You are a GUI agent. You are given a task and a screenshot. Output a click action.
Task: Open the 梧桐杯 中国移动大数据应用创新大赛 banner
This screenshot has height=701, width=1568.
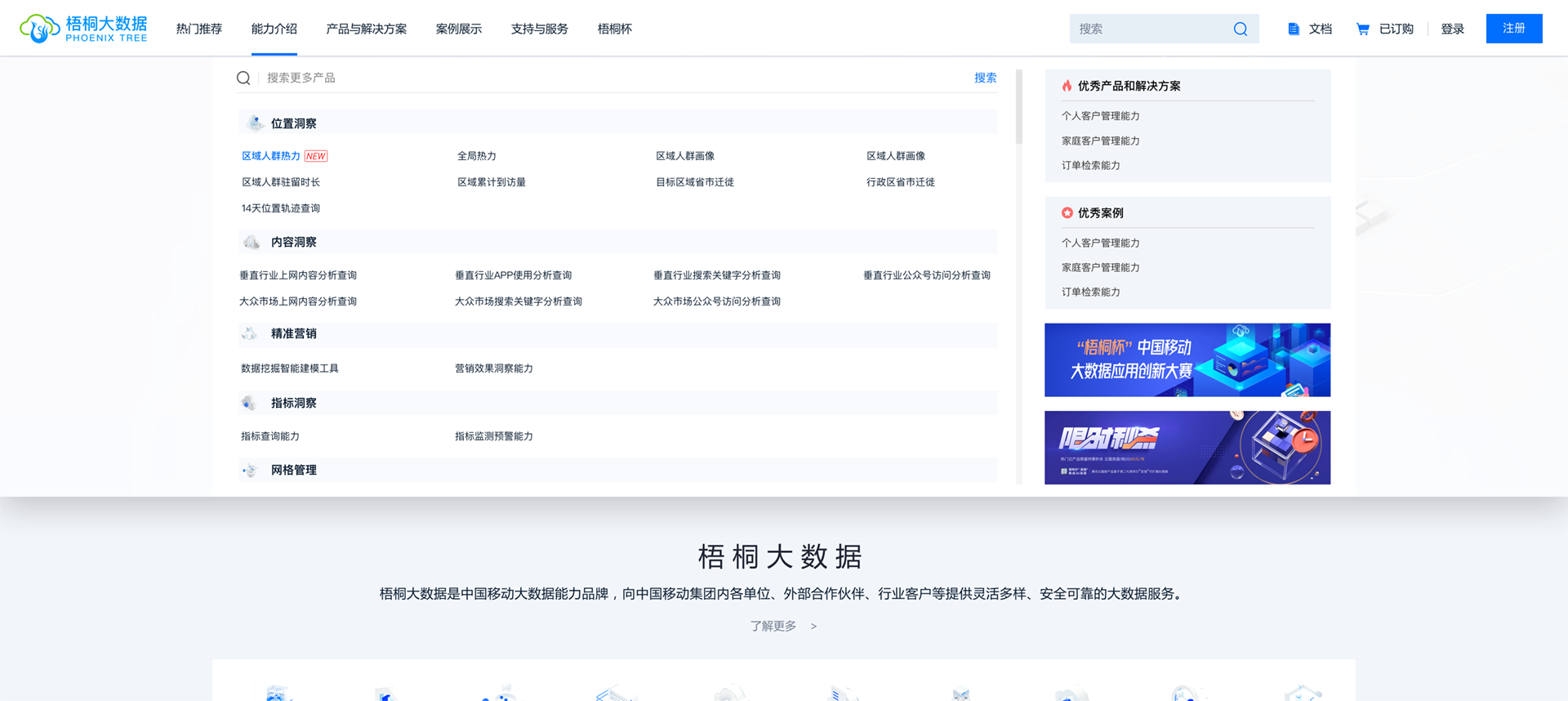1187,360
